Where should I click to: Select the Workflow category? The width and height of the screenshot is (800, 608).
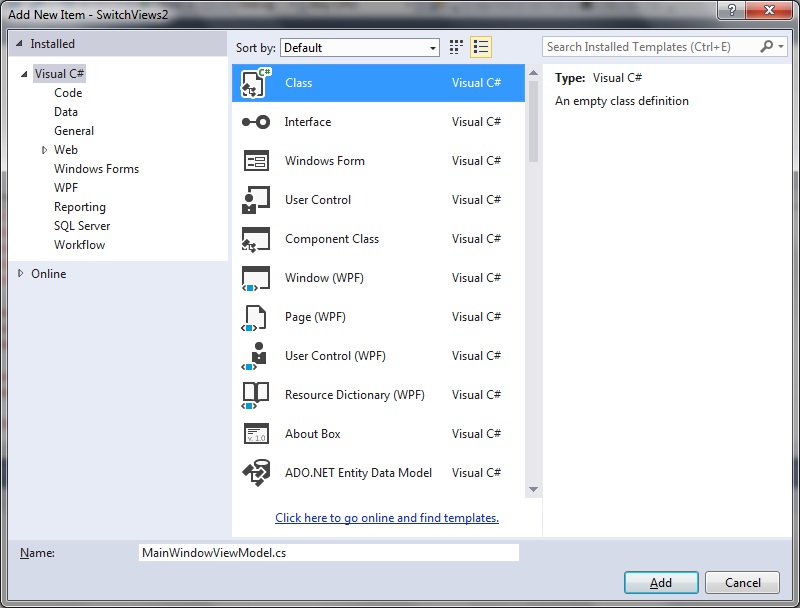point(80,245)
